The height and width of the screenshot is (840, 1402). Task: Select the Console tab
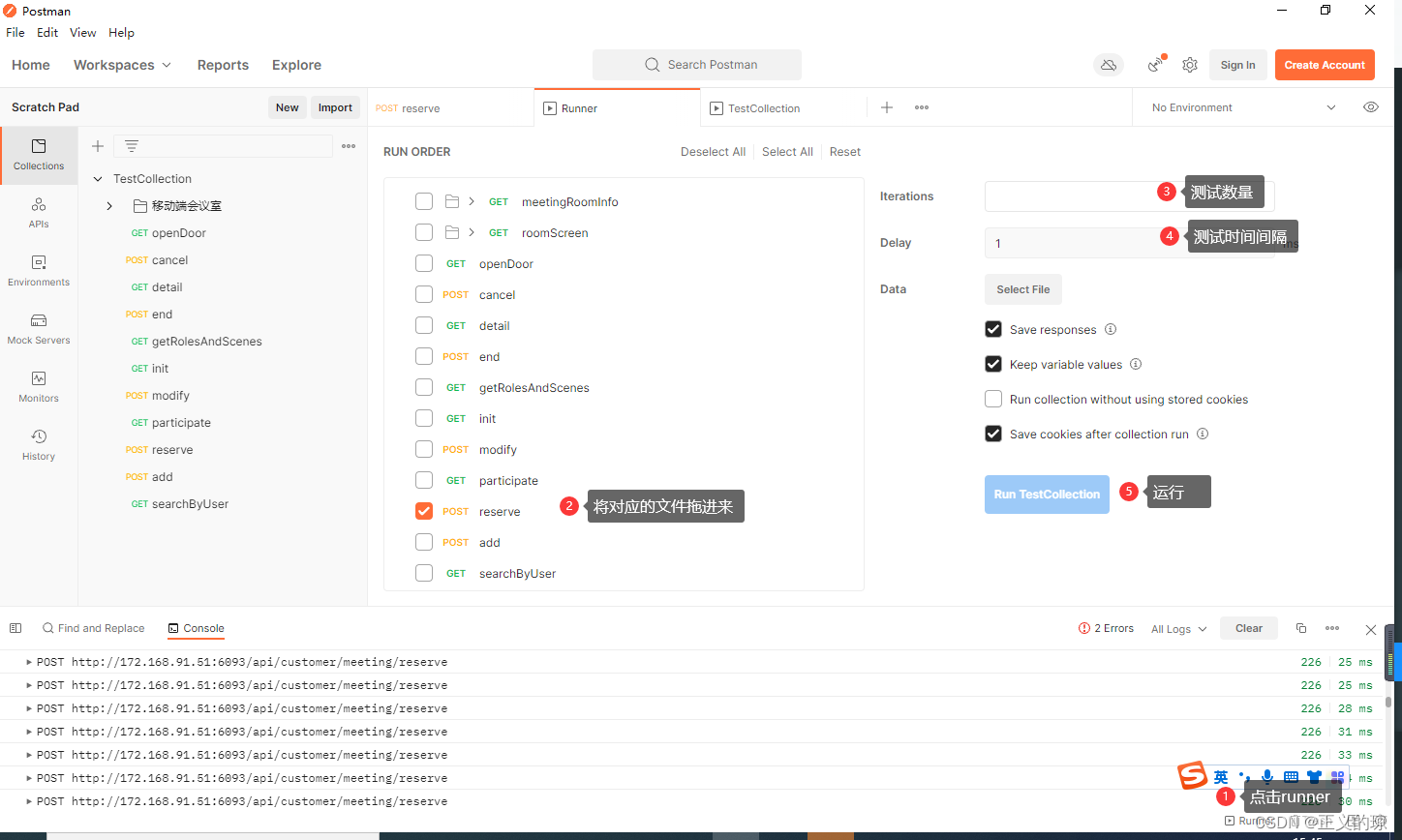coord(197,628)
